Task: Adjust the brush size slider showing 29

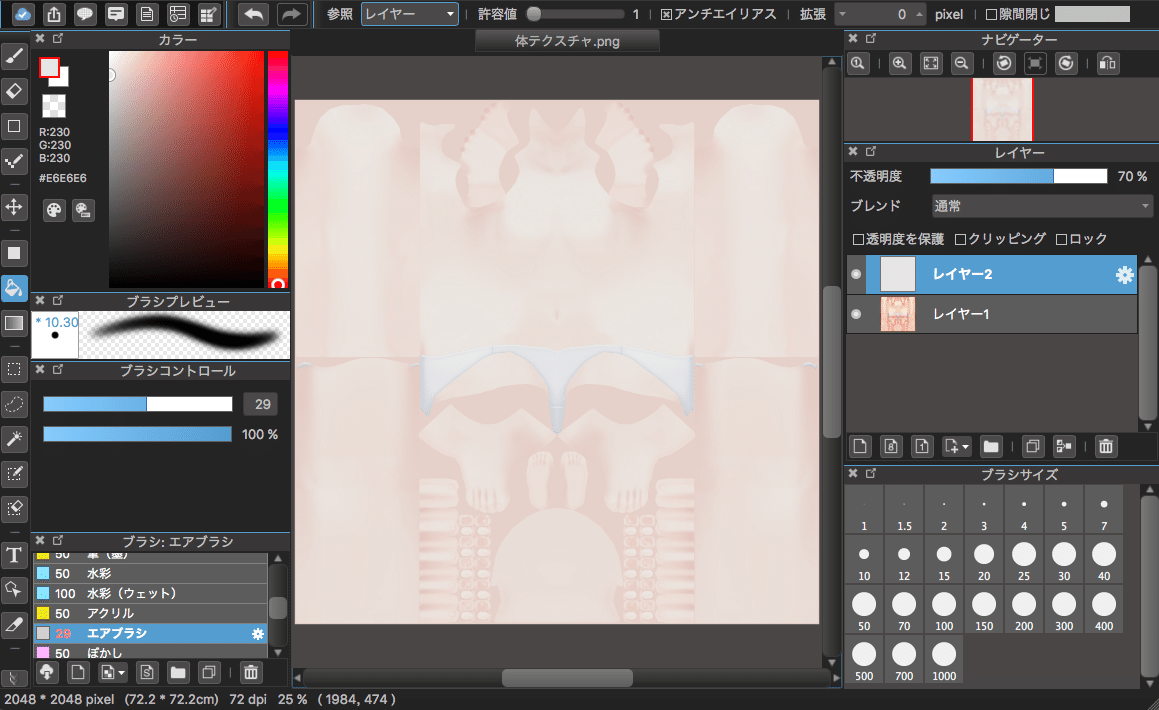Action: (137, 403)
